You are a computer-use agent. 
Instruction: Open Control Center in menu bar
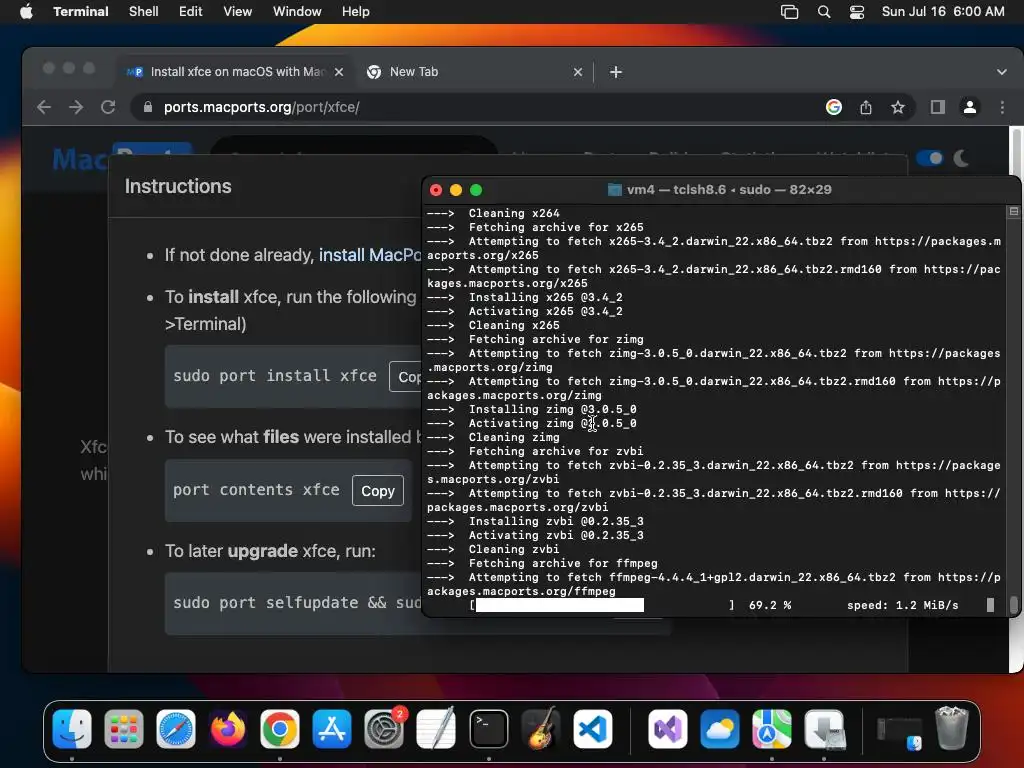pyautogui.click(x=857, y=12)
